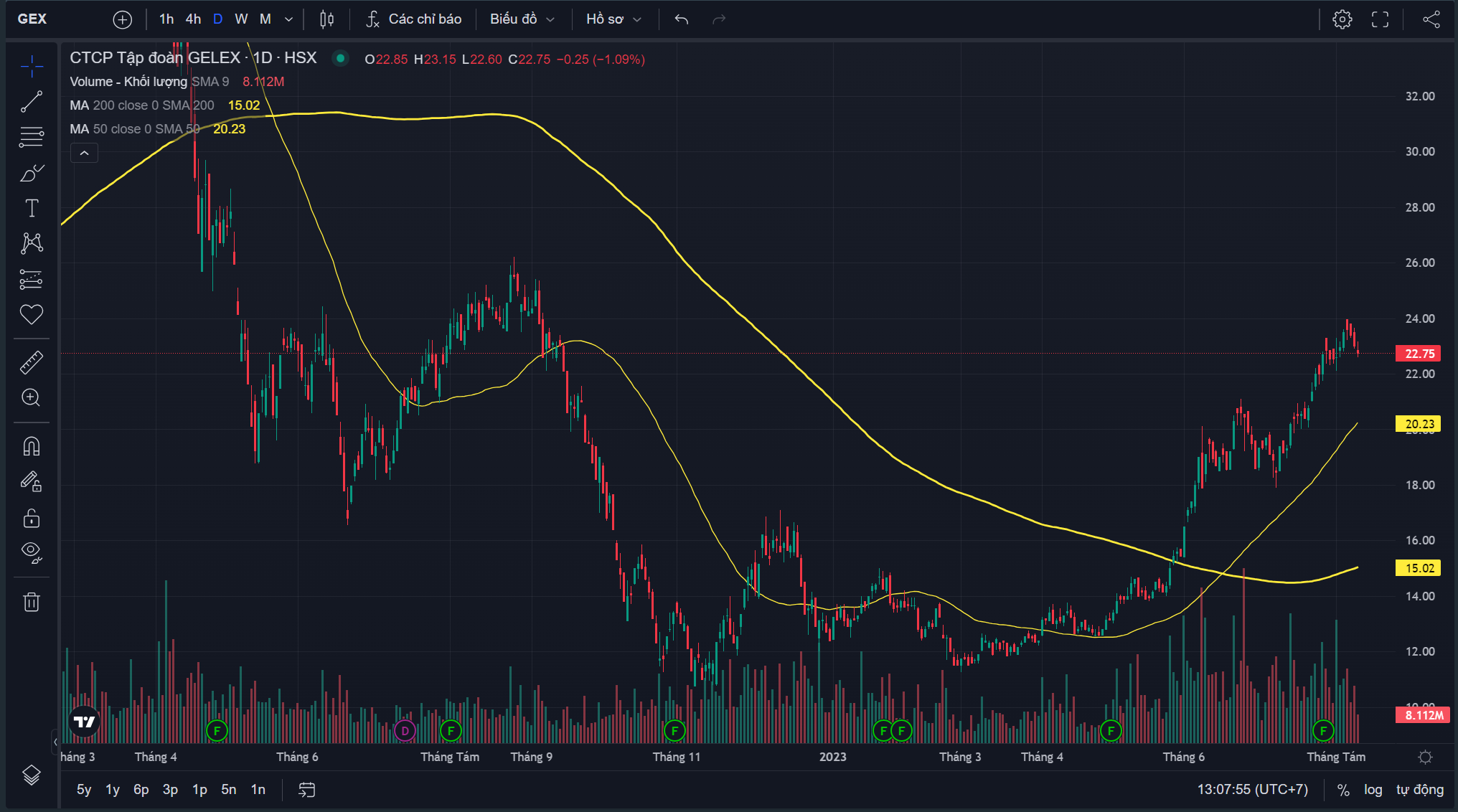Switch to weekly W timeframe
The image size is (1458, 812).
click(x=241, y=19)
